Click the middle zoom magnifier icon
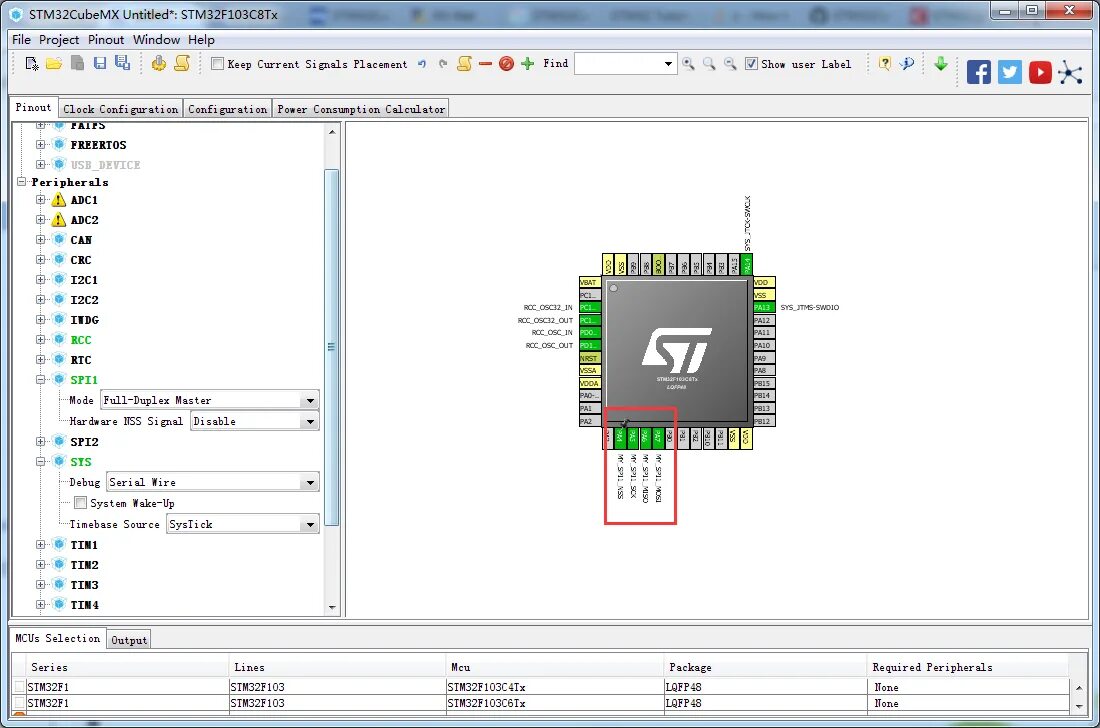This screenshot has width=1100, height=728. pyautogui.click(x=709, y=64)
